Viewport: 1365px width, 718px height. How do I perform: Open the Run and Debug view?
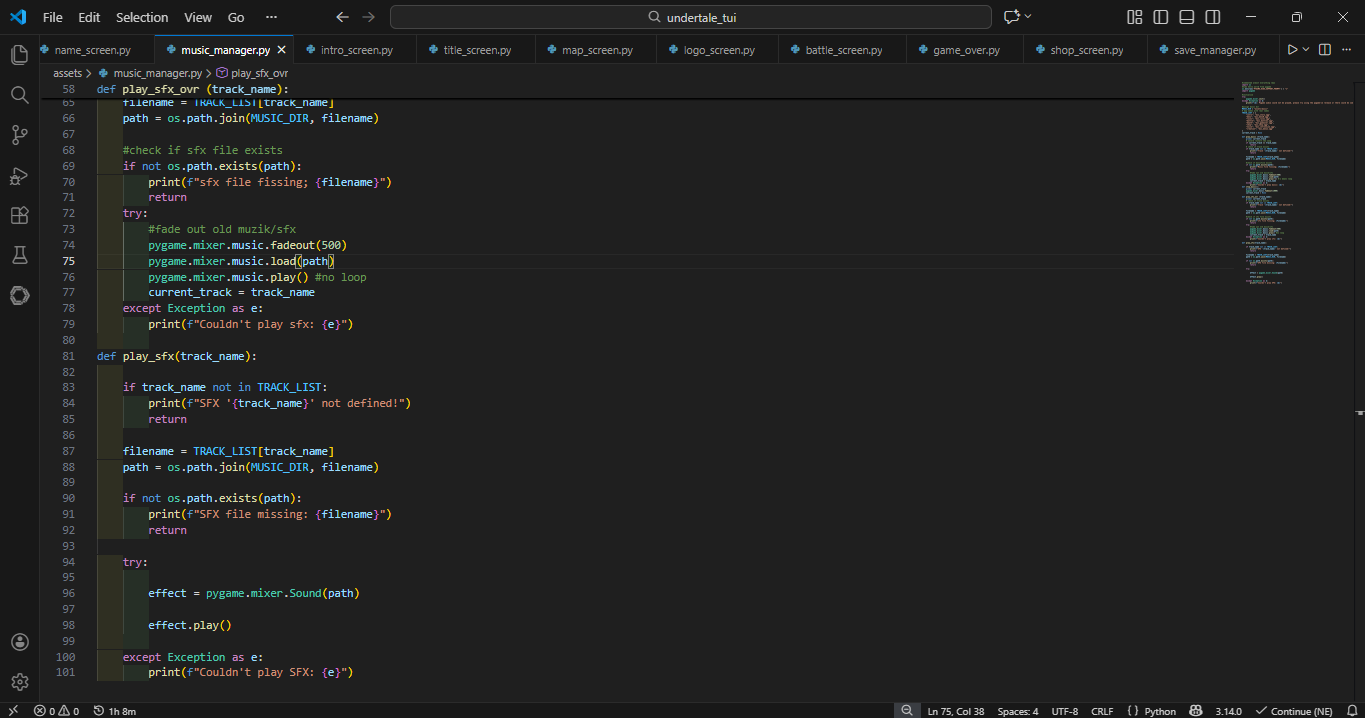pos(19,176)
